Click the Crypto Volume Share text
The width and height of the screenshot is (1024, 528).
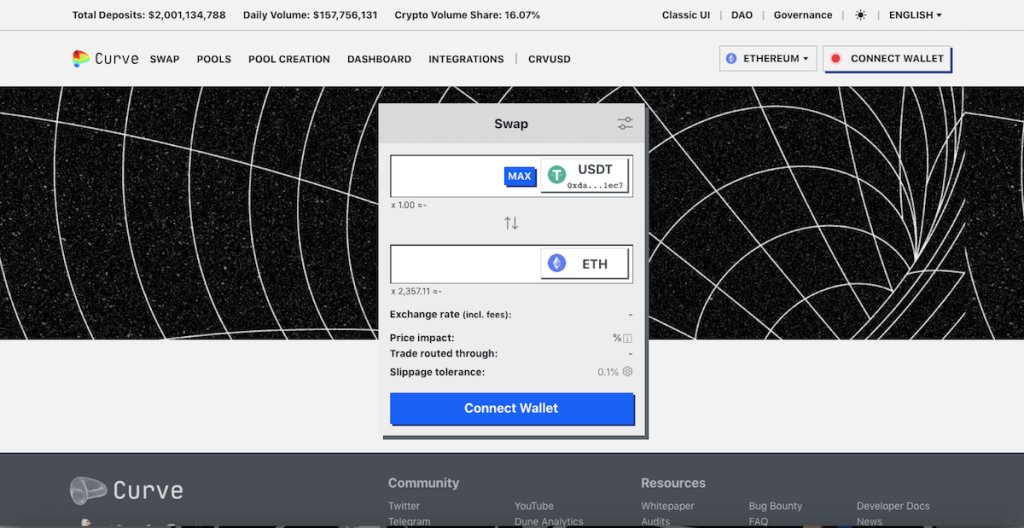[467, 15]
